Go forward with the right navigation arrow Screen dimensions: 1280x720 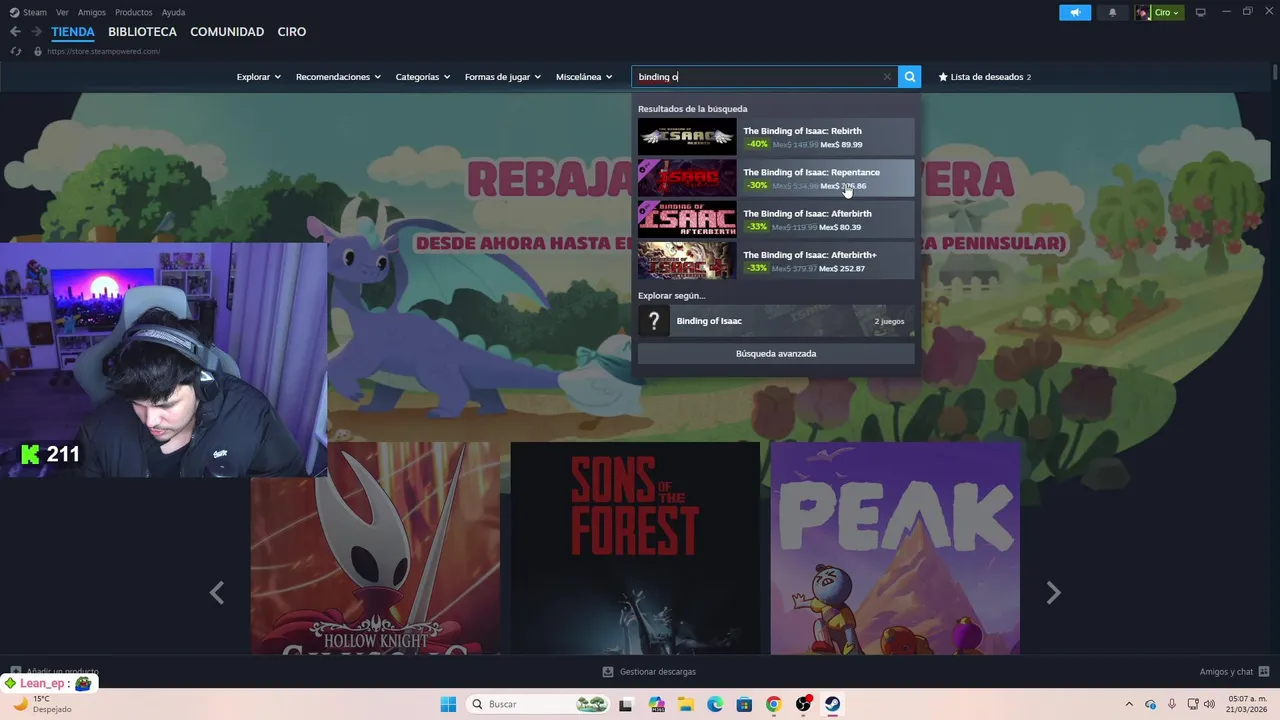pyautogui.click(x=36, y=32)
